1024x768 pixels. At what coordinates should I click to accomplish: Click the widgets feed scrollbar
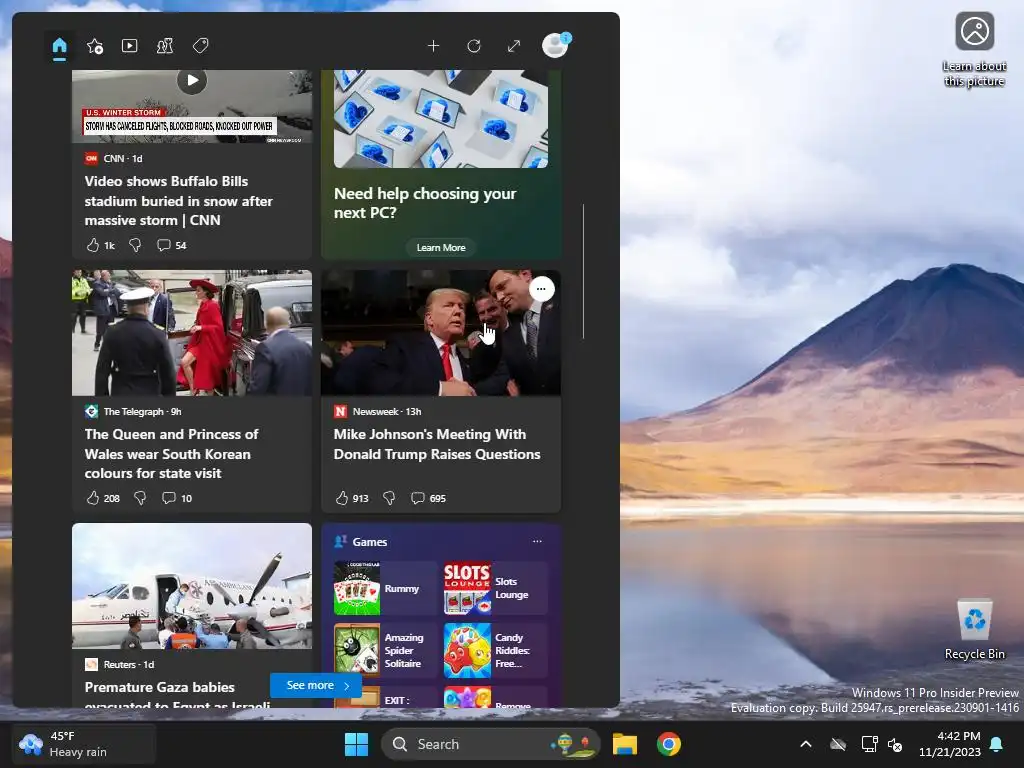click(583, 271)
